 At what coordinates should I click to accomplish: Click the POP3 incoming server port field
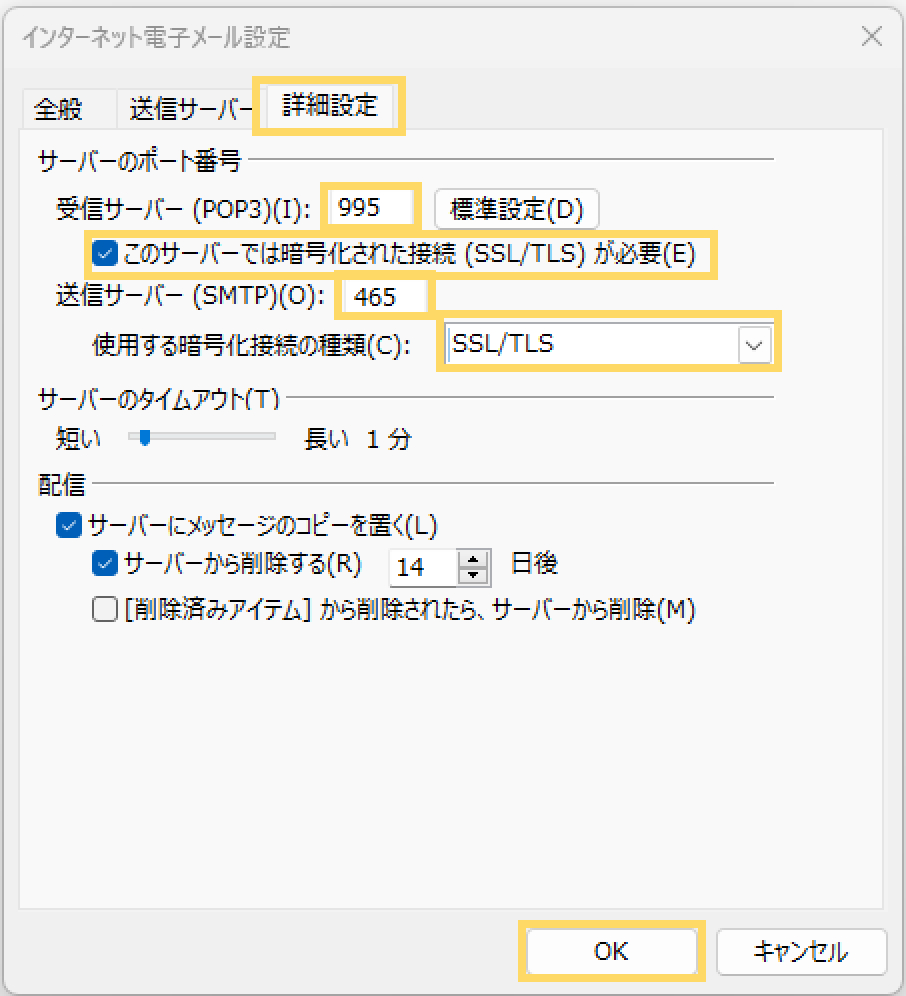pyautogui.click(x=372, y=208)
